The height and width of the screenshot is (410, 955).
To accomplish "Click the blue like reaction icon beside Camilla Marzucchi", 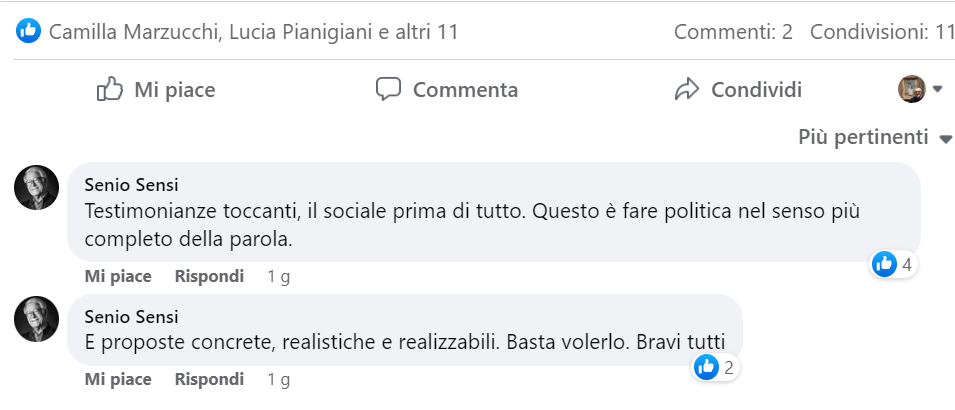I will (29, 30).
